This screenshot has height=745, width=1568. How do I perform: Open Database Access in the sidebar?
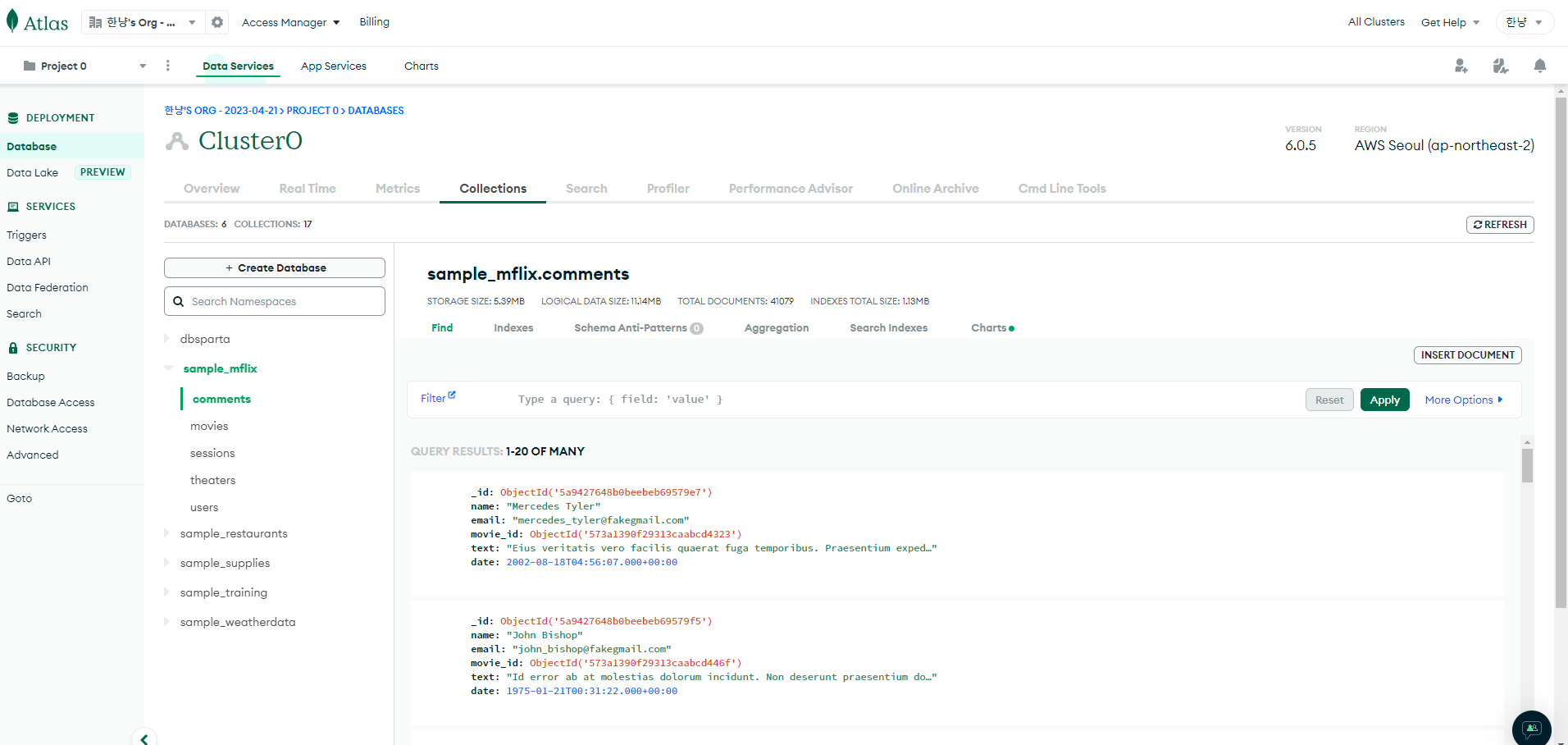(x=51, y=402)
